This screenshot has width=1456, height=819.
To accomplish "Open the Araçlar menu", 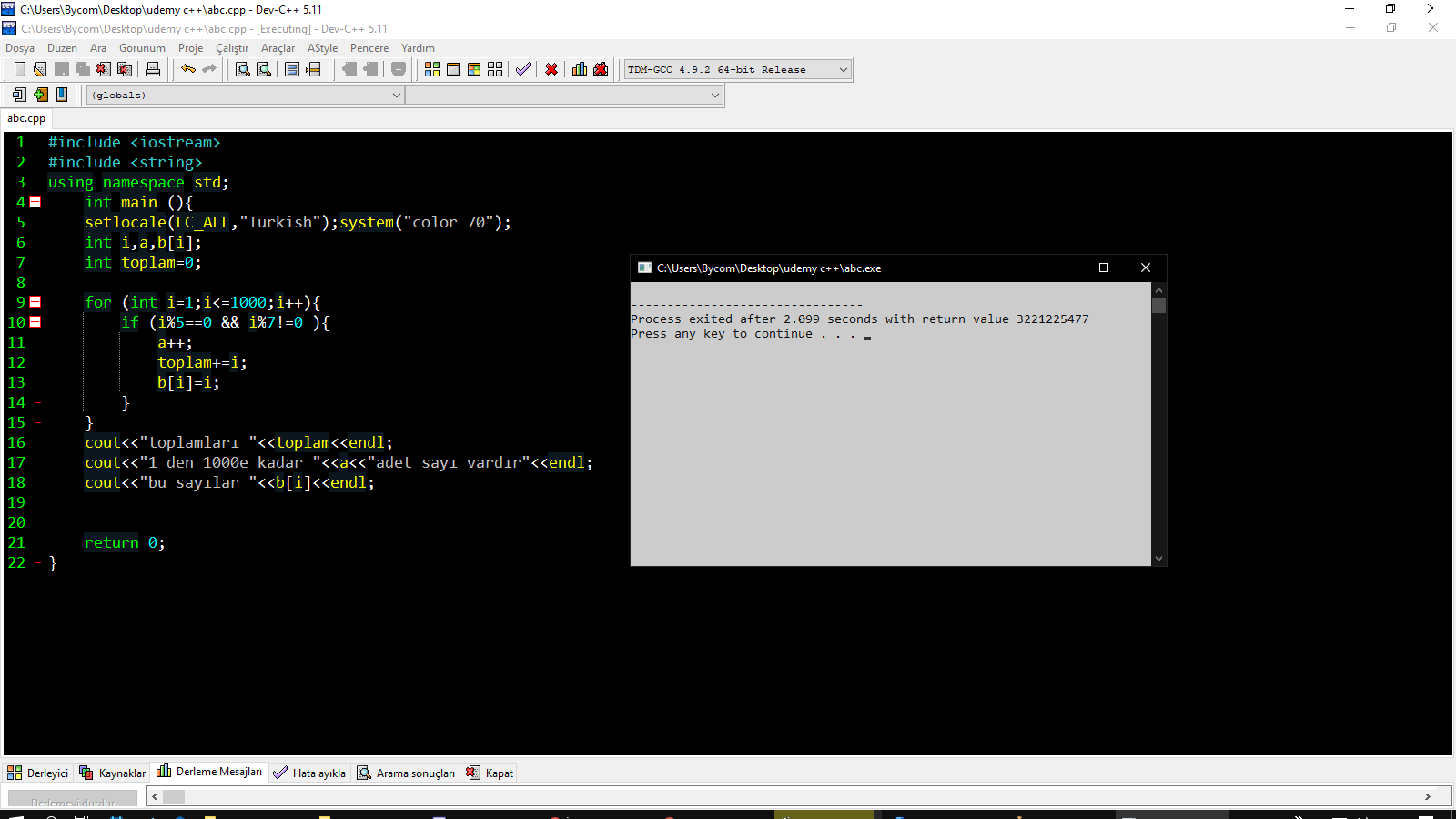I will coord(278,48).
